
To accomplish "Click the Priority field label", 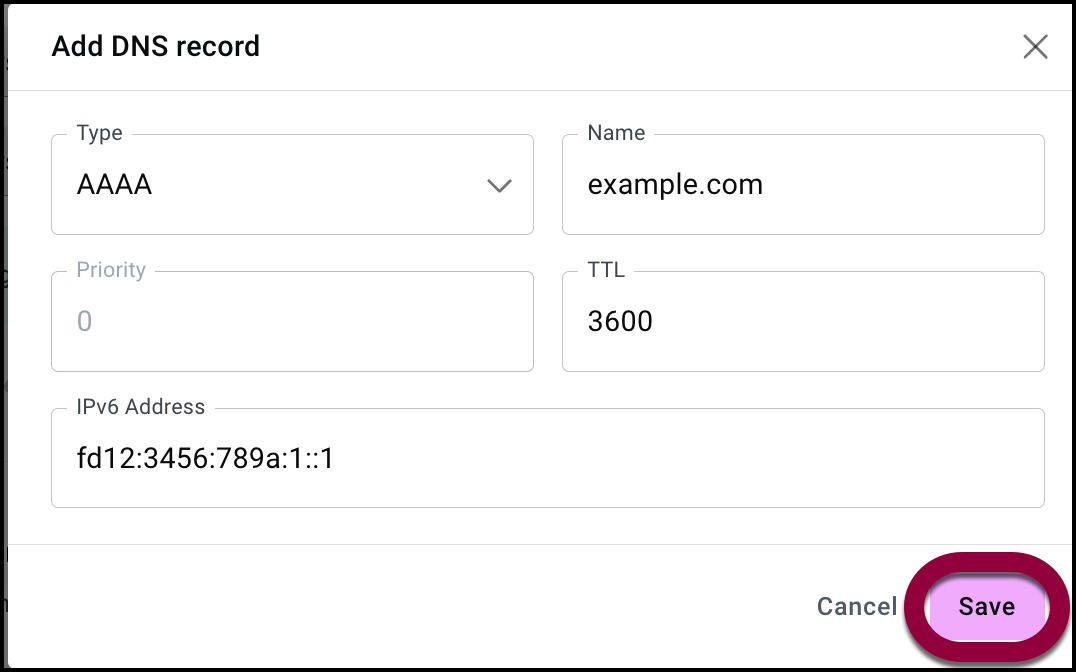I will 111,270.
